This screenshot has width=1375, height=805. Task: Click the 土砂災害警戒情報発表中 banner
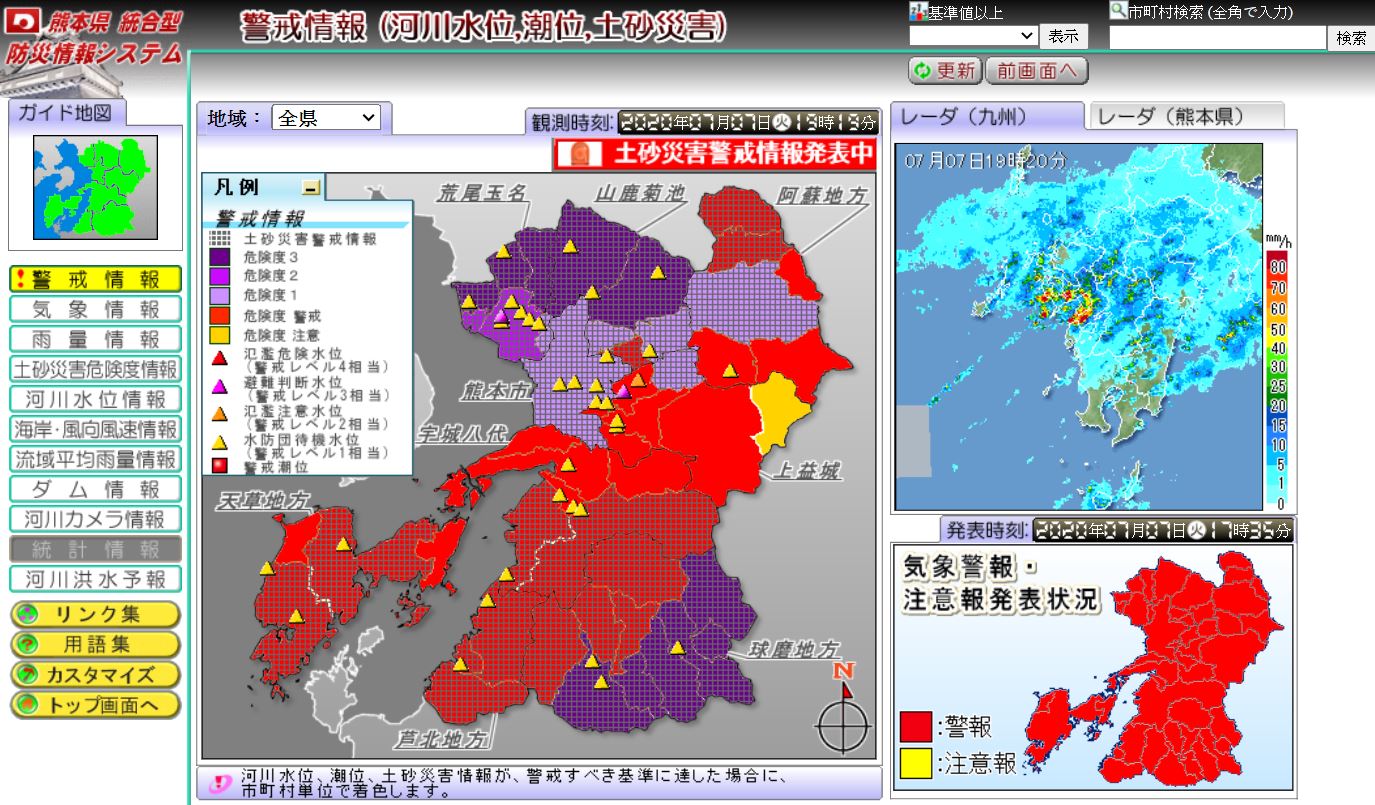coord(714,154)
